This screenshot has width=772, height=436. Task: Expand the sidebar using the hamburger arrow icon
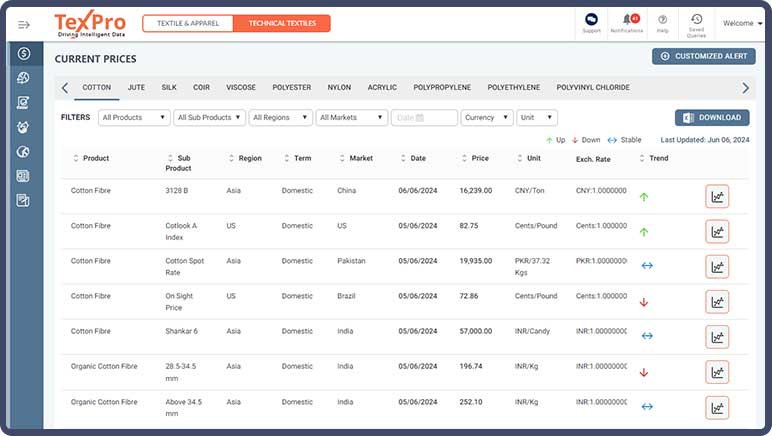(24, 23)
